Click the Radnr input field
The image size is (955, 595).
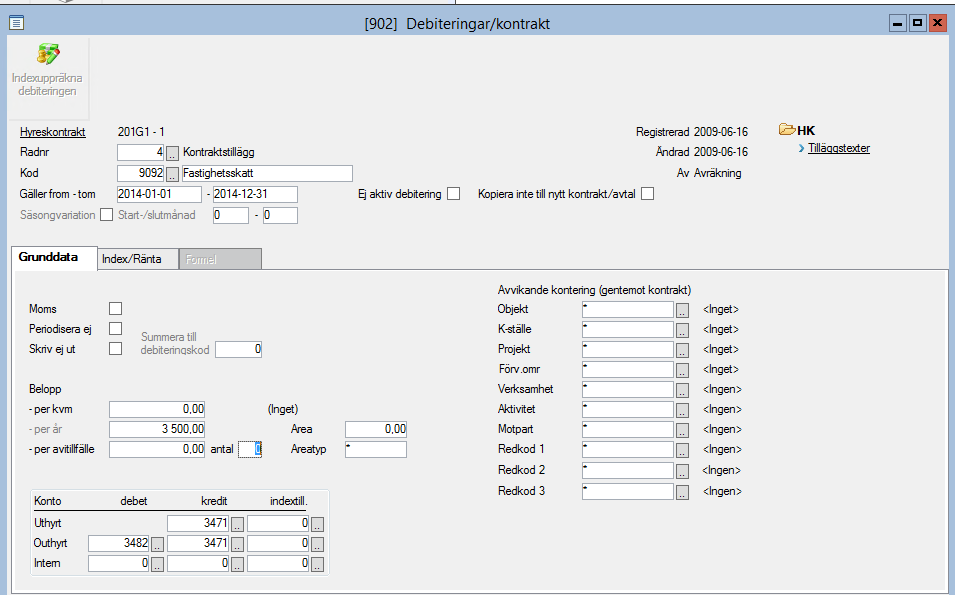pyautogui.click(x=141, y=153)
